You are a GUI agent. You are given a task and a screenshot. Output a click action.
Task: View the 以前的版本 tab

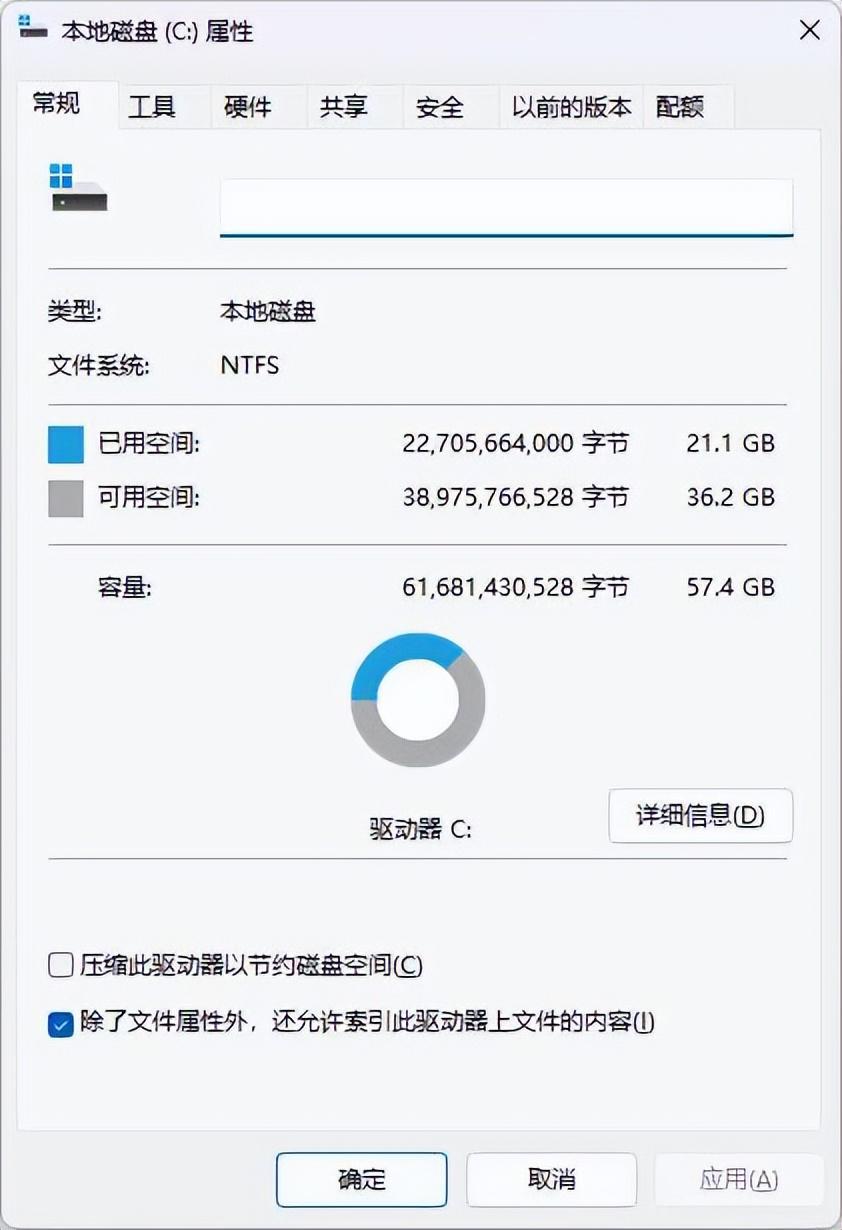pyautogui.click(x=570, y=106)
